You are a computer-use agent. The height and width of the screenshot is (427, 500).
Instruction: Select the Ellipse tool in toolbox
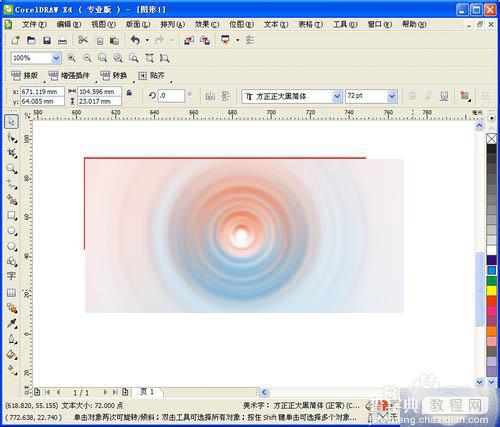pyautogui.click(x=12, y=231)
